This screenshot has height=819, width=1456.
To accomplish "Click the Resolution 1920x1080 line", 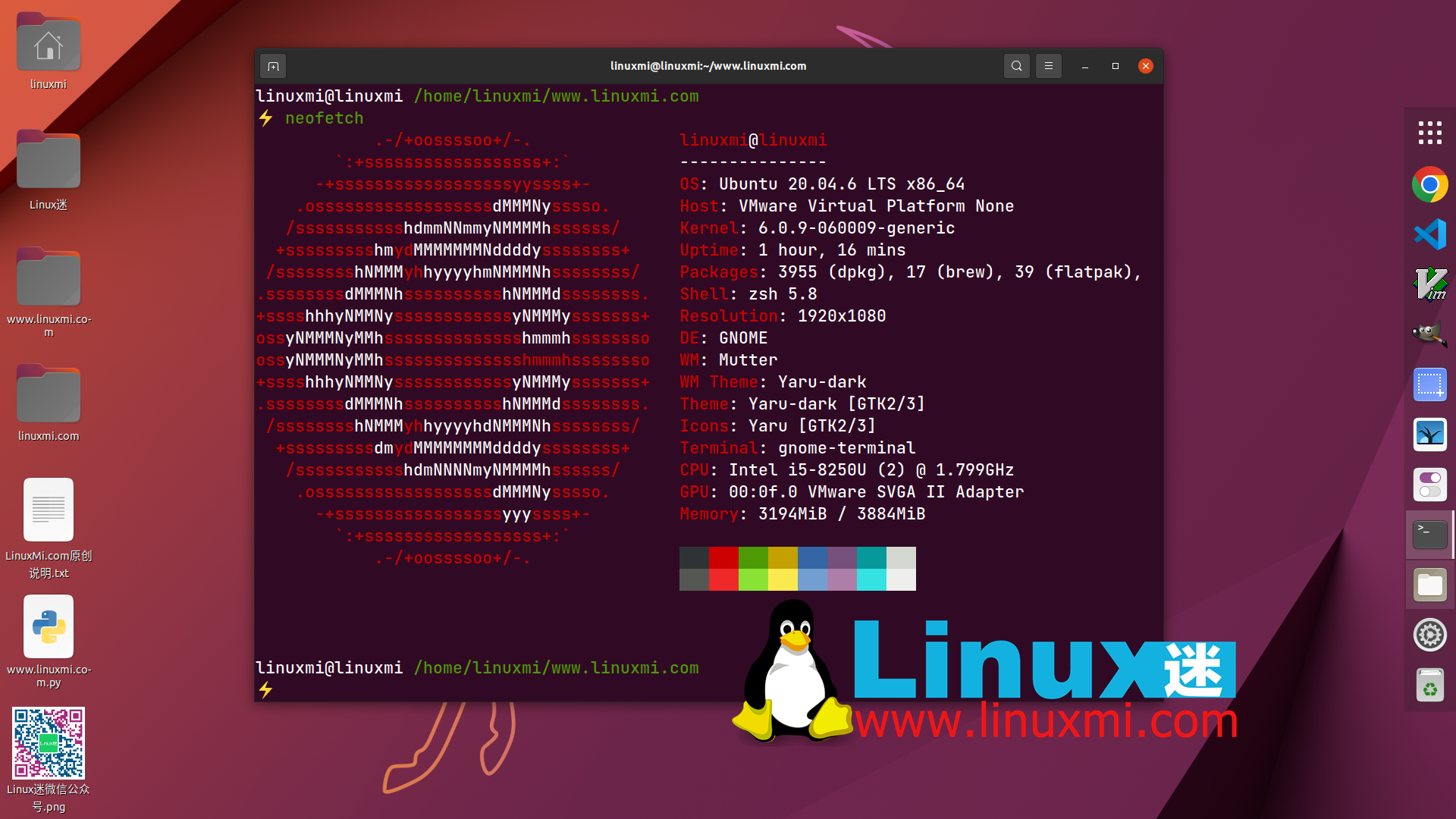I will pyautogui.click(x=783, y=316).
